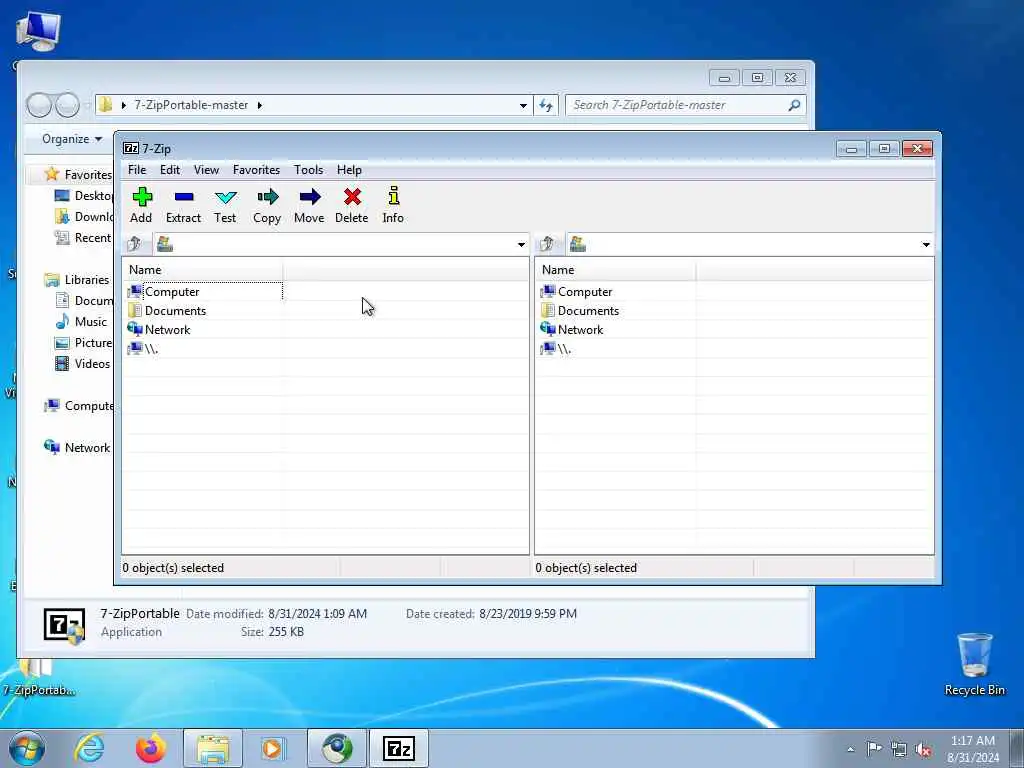This screenshot has height=768, width=1024.
Task: Show hidden system tray icons arrow
Action: [850, 749]
